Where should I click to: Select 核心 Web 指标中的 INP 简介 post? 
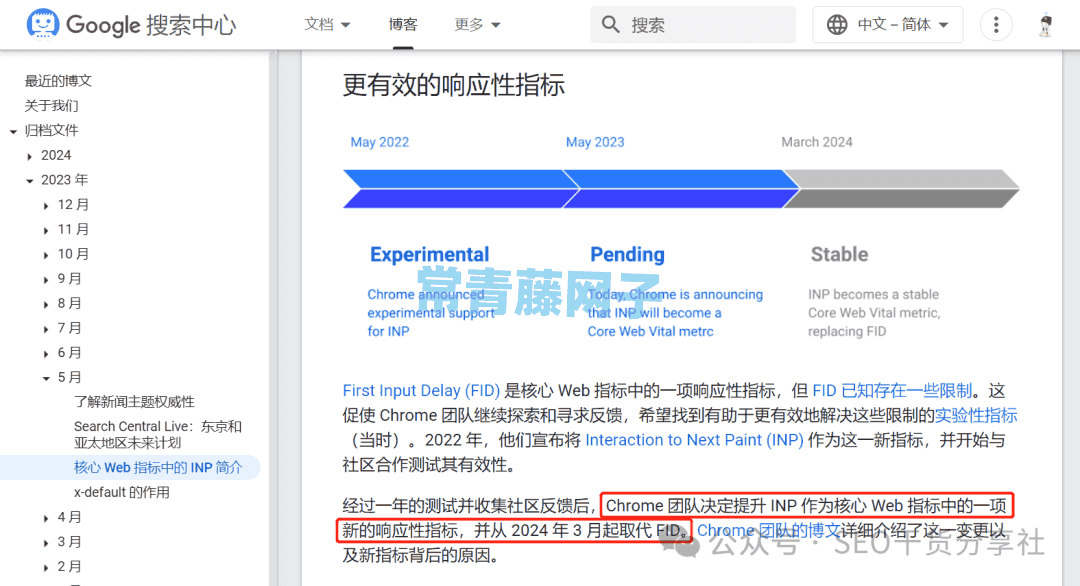pyautogui.click(x=158, y=468)
